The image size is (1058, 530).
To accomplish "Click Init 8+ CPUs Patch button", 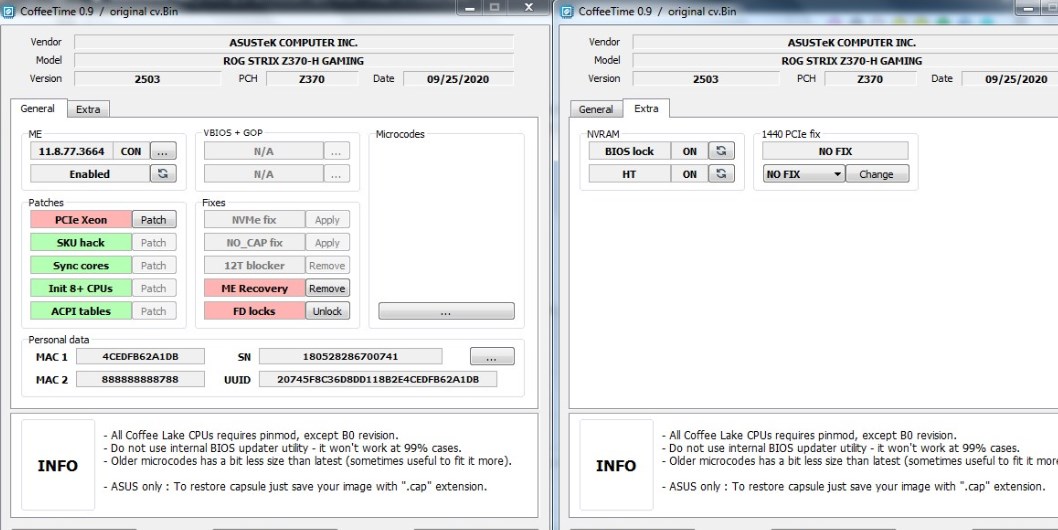I will pos(154,288).
